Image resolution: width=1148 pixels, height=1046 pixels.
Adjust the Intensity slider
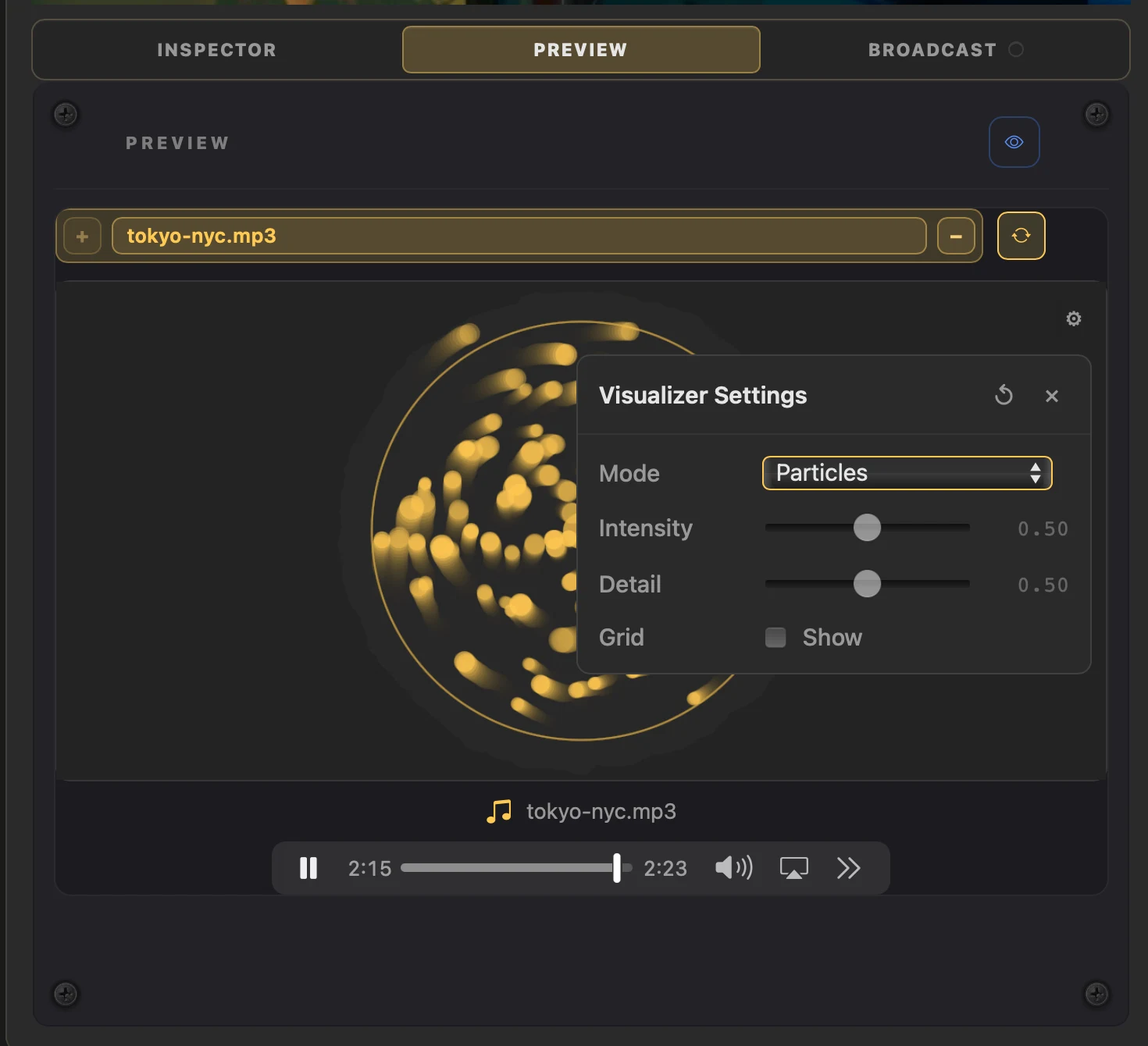(867, 528)
